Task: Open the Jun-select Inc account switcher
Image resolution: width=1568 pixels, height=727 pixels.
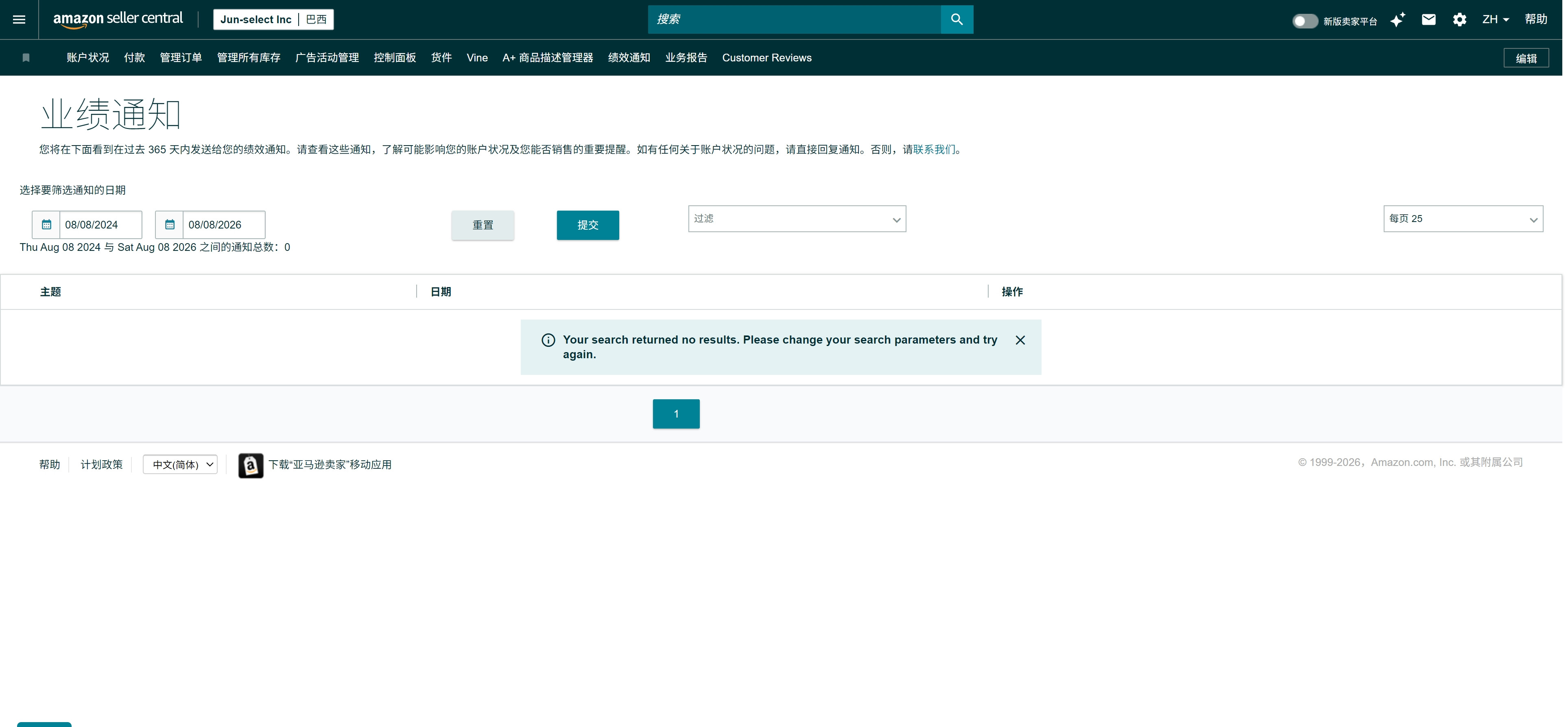Action: [273, 20]
